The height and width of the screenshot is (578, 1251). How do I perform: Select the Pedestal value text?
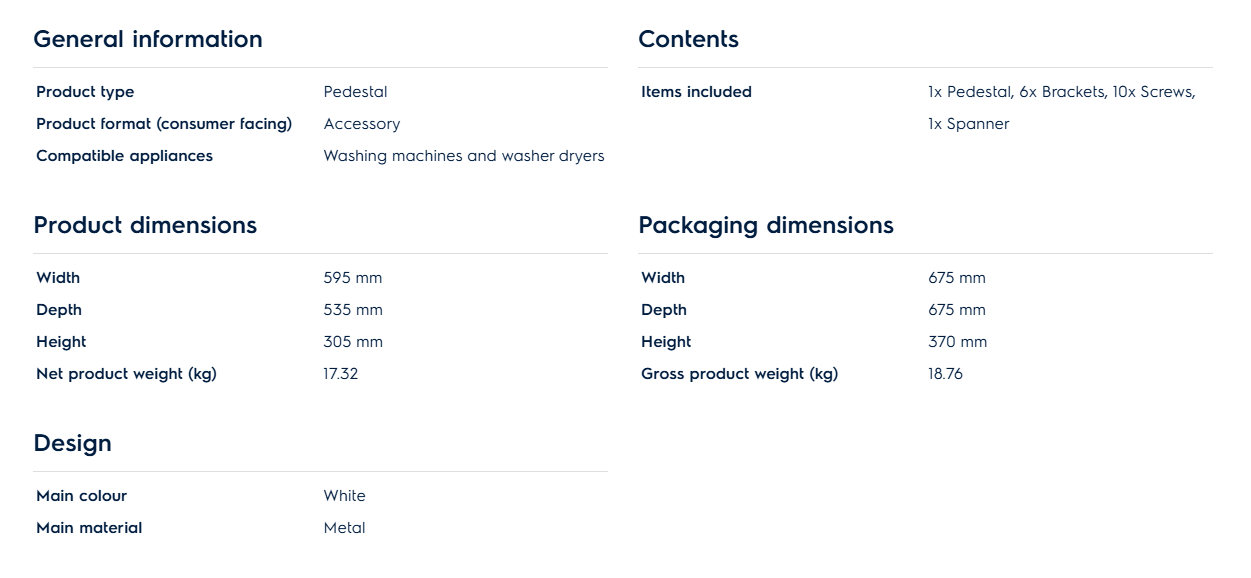(355, 92)
